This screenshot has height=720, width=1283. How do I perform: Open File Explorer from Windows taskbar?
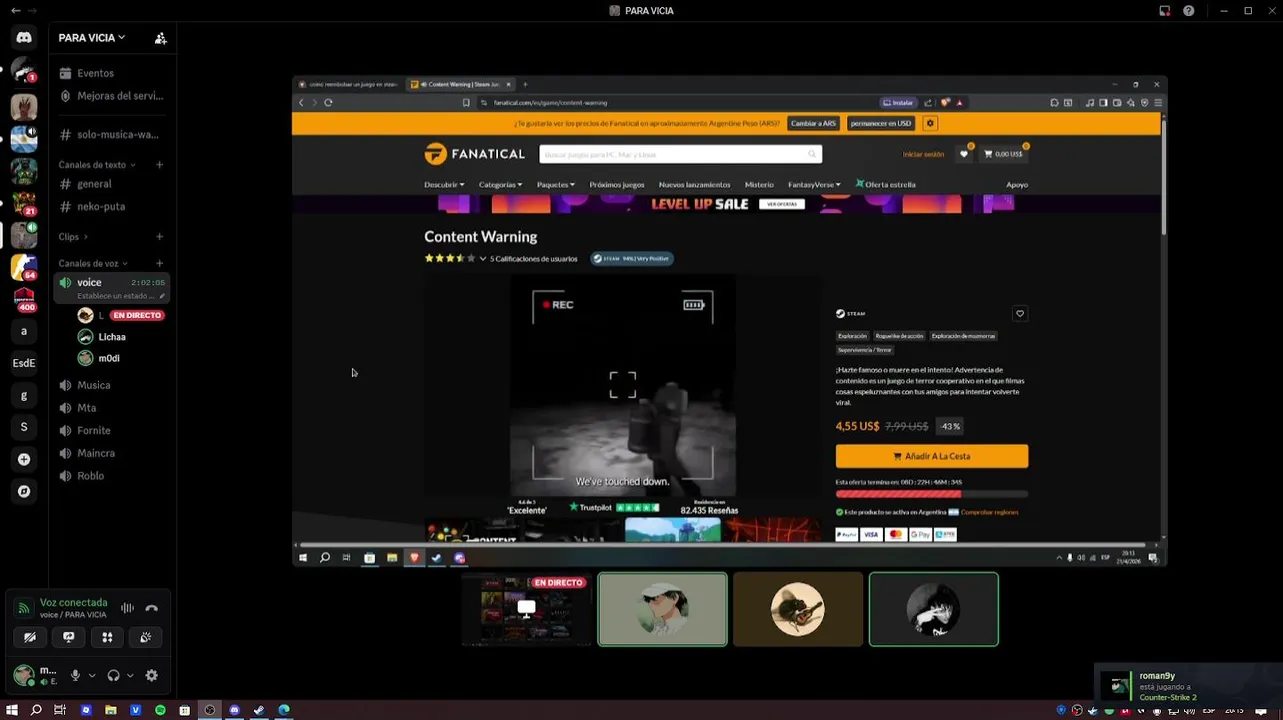111,710
